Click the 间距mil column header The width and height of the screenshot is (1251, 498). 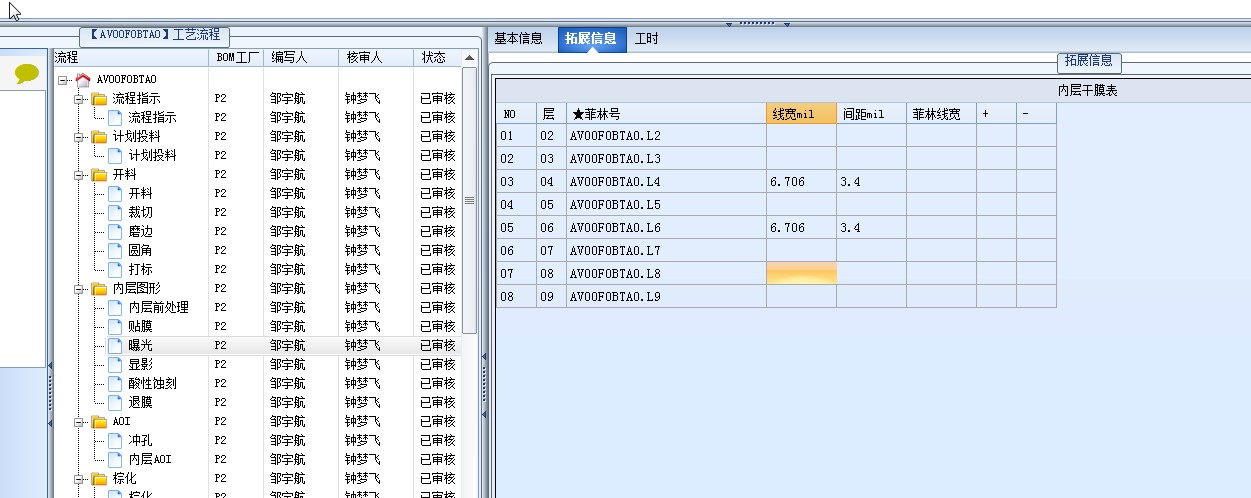coord(871,114)
